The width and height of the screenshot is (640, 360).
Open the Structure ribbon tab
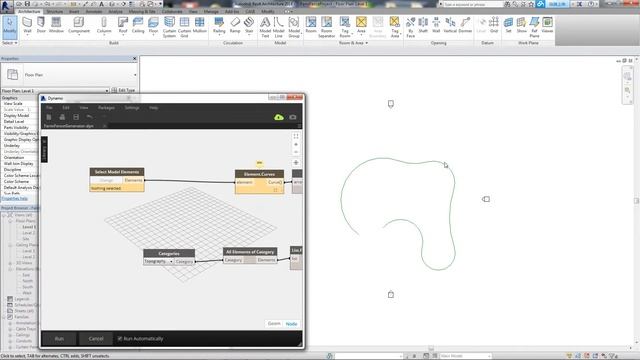point(55,11)
